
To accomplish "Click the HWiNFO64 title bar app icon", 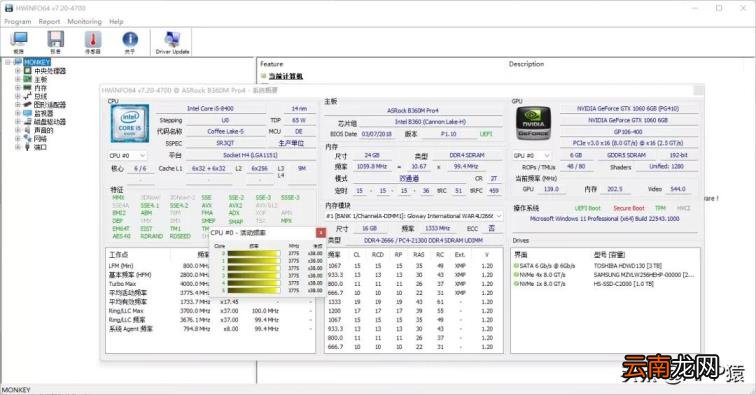I will click(x=9, y=8).
